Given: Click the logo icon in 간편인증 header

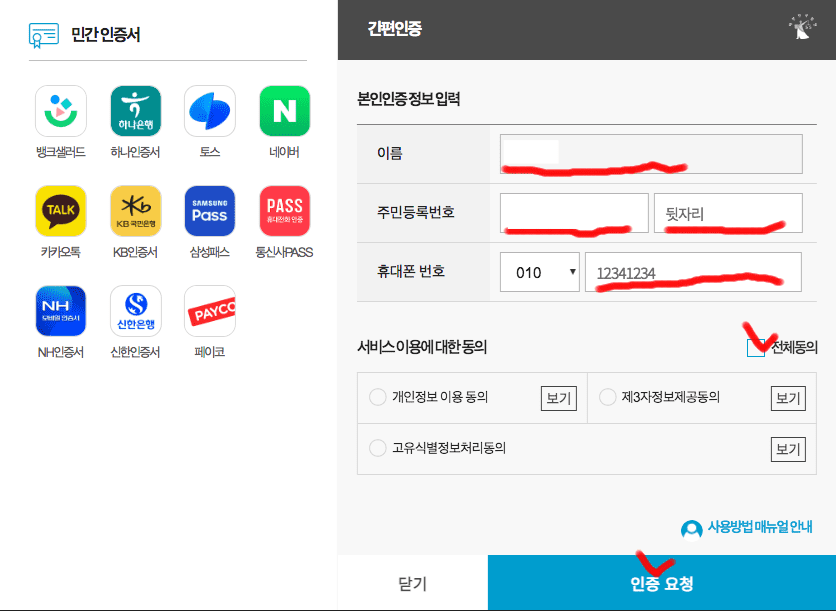Looking at the screenshot, I should click(x=802, y=27).
